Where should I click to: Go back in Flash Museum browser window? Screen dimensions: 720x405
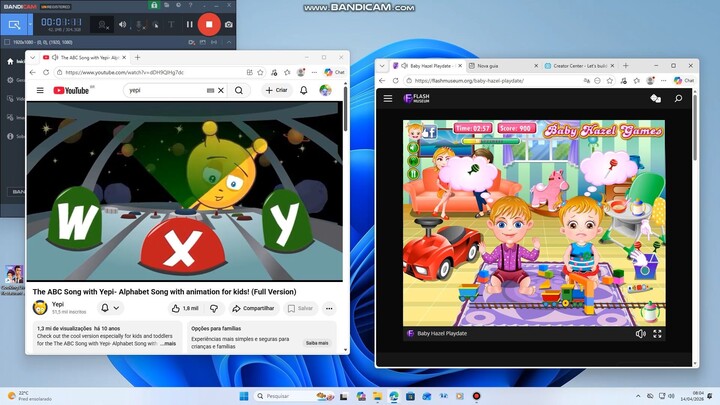(x=382, y=80)
